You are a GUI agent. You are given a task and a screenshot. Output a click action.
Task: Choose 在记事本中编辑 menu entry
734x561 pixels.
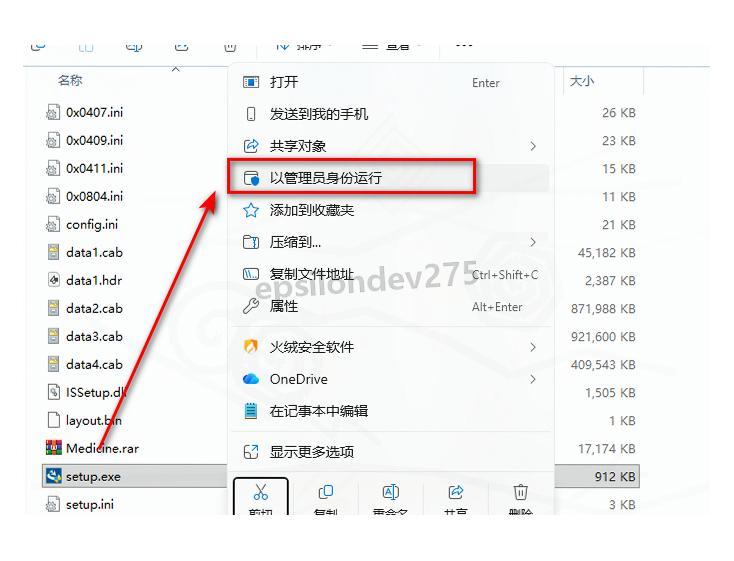(x=390, y=411)
